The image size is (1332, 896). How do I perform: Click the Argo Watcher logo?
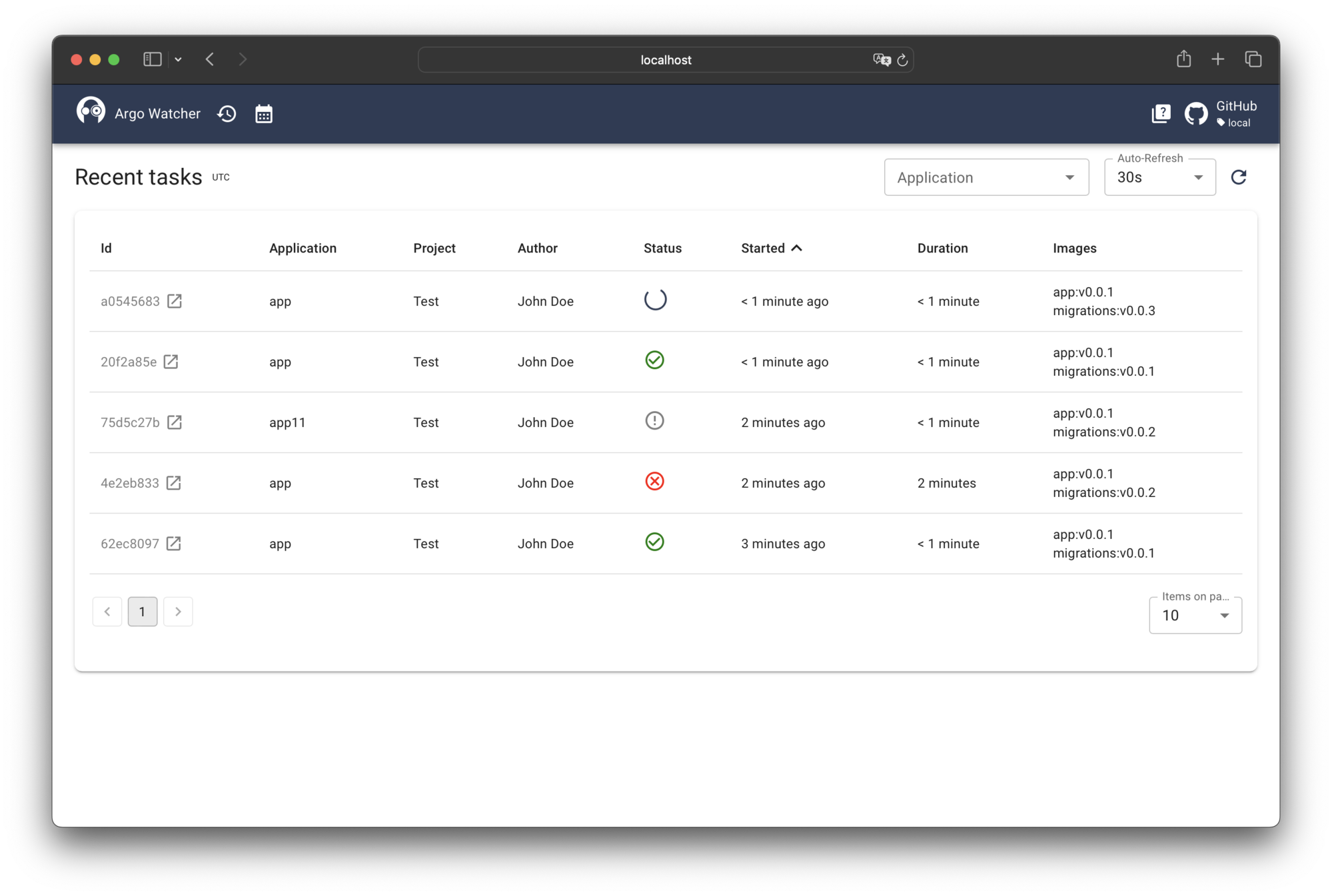coord(91,111)
